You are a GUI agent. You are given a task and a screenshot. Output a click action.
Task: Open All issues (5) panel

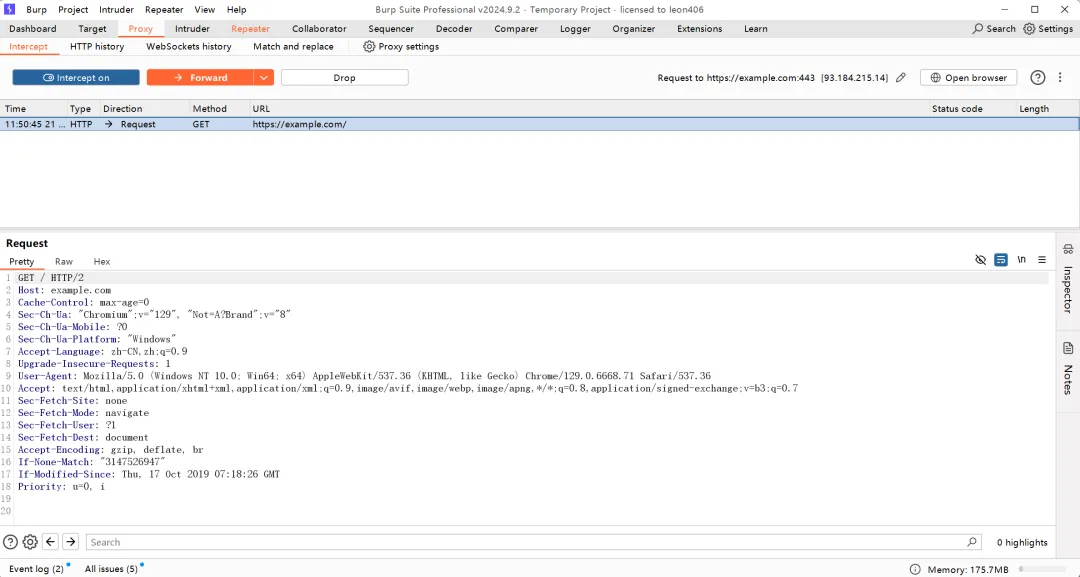(111, 569)
